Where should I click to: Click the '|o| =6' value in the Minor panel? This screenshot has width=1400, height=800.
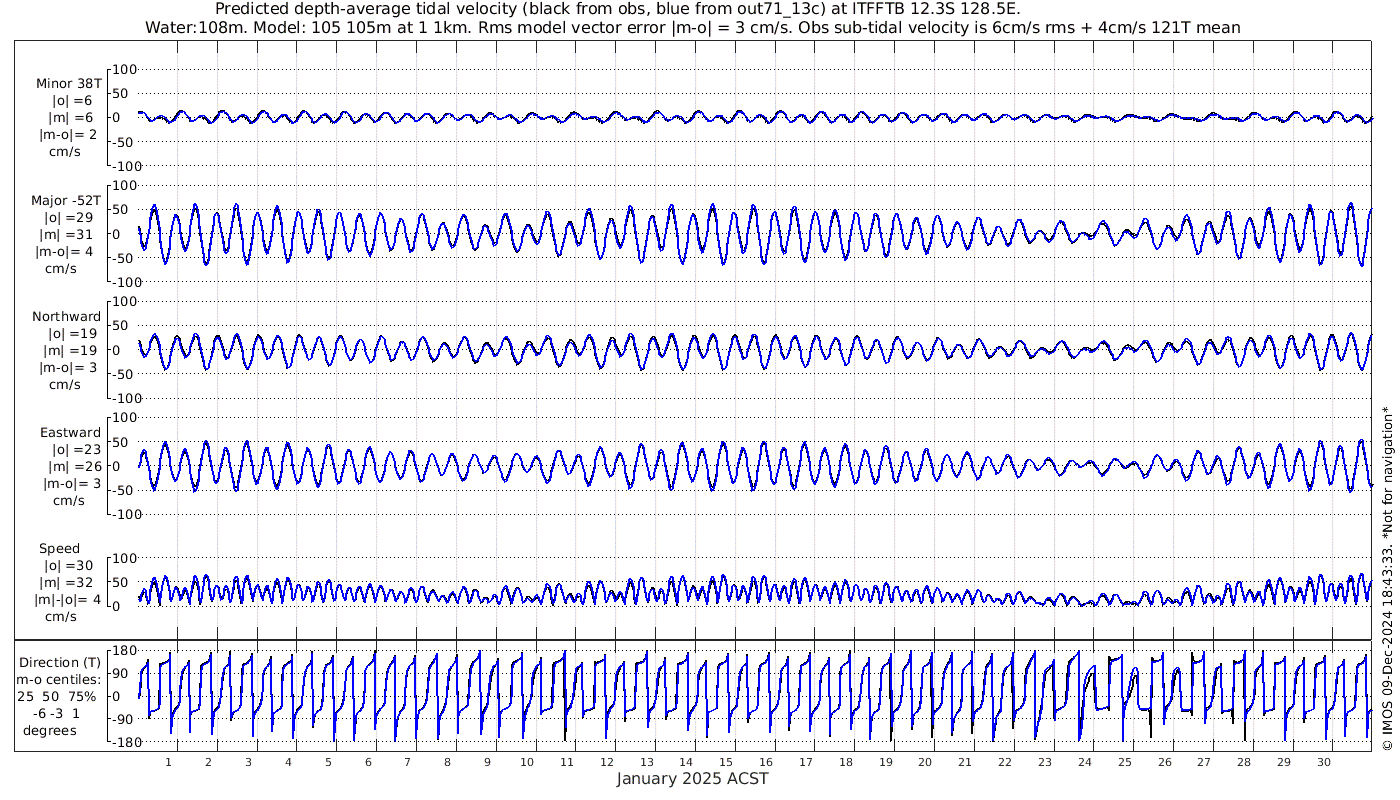[72, 101]
